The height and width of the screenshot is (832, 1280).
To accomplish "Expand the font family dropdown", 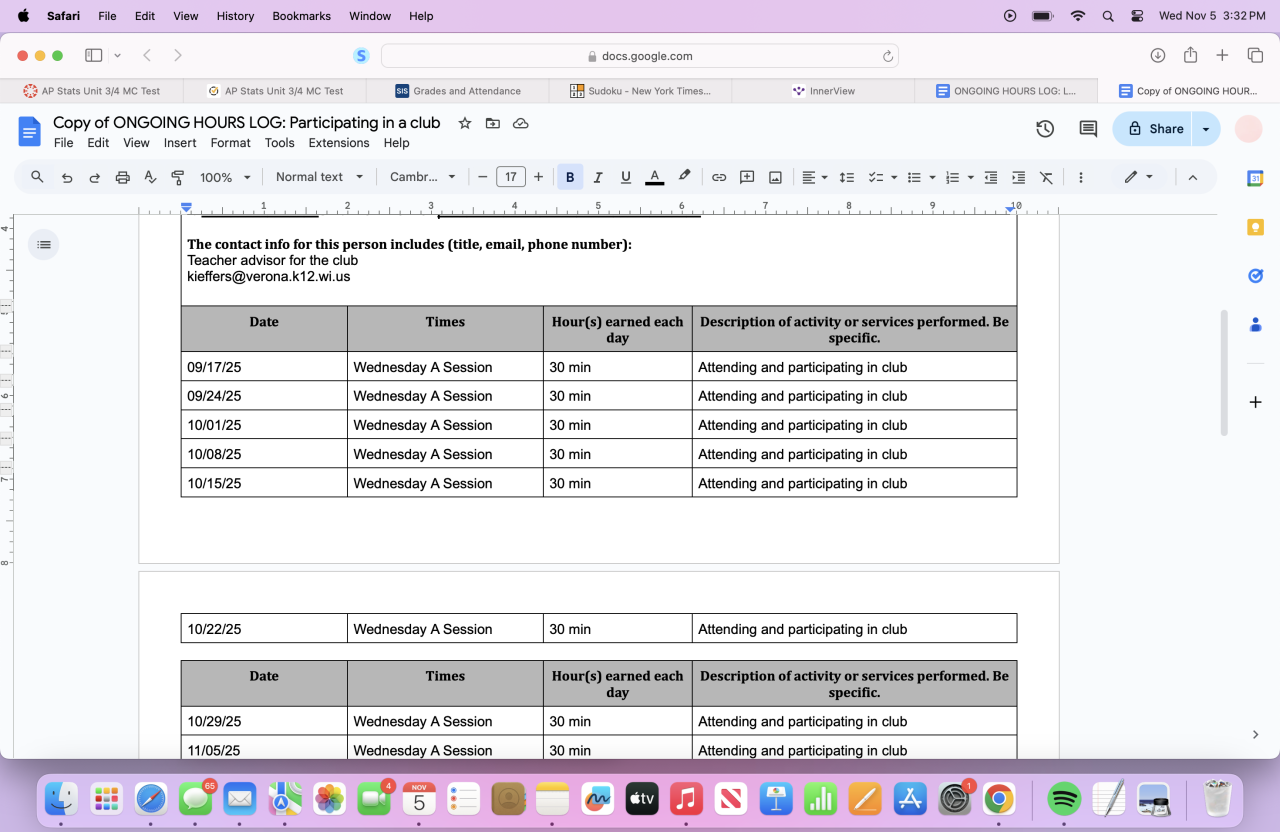I will click(422, 177).
